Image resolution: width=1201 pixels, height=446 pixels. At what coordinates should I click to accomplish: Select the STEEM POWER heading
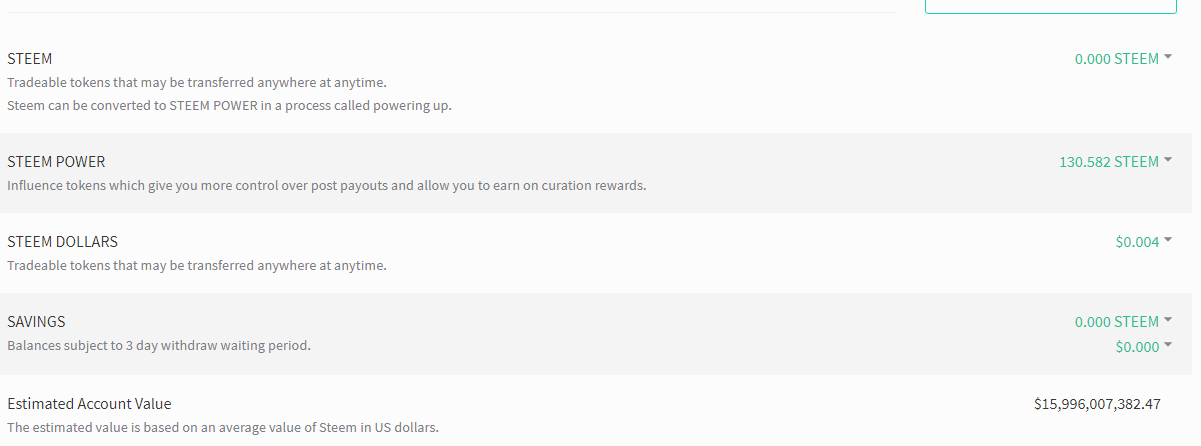[56, 162]
